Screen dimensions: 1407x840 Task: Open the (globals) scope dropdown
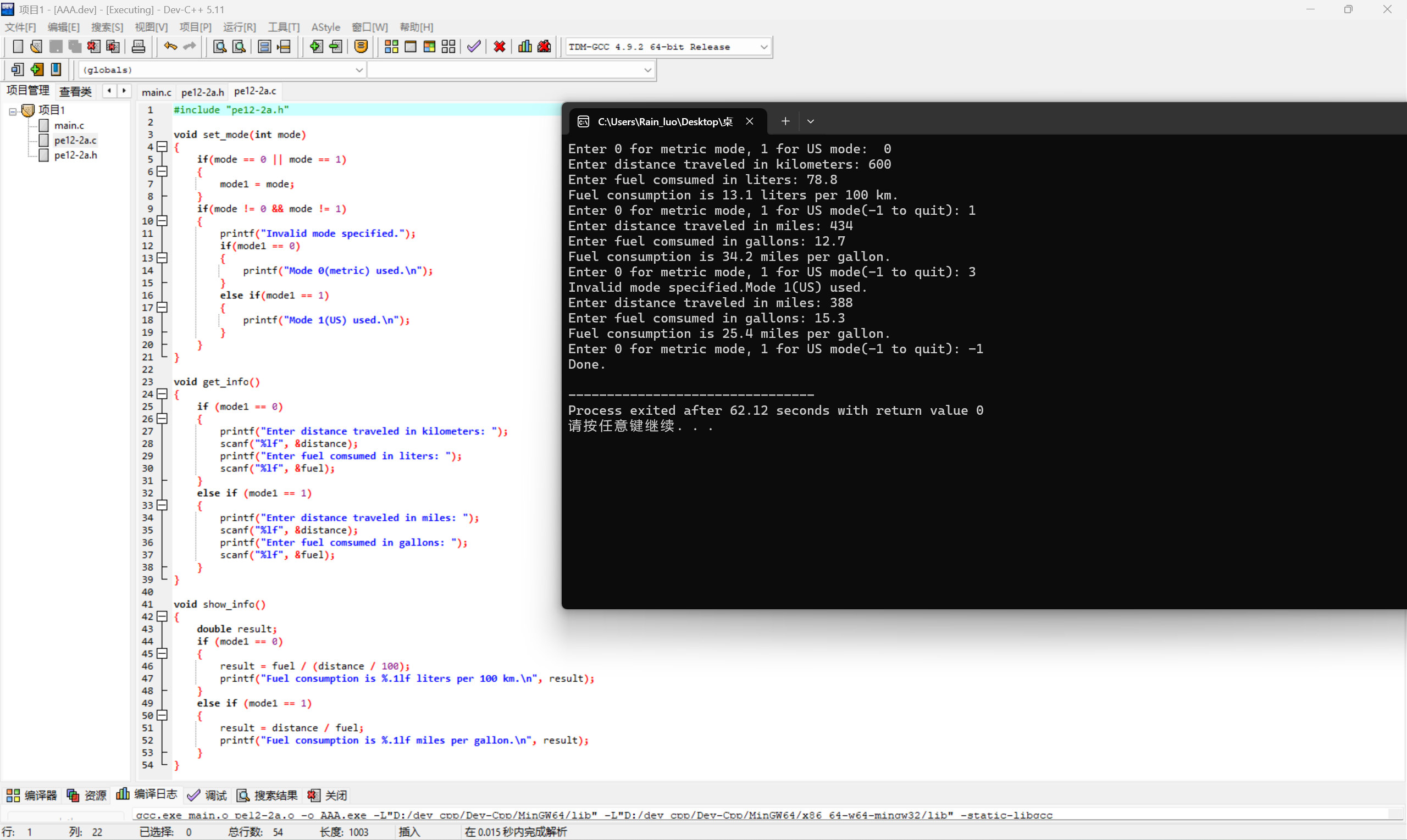tap(359, 70)
